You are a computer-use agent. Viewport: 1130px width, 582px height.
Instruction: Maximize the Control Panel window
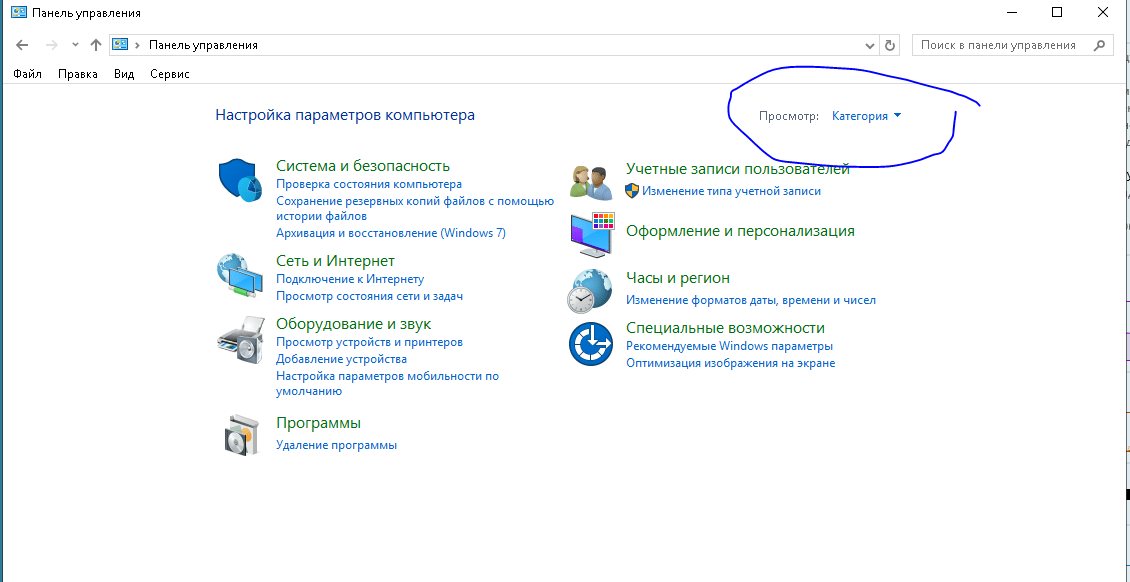click(x=1056, y=12)
